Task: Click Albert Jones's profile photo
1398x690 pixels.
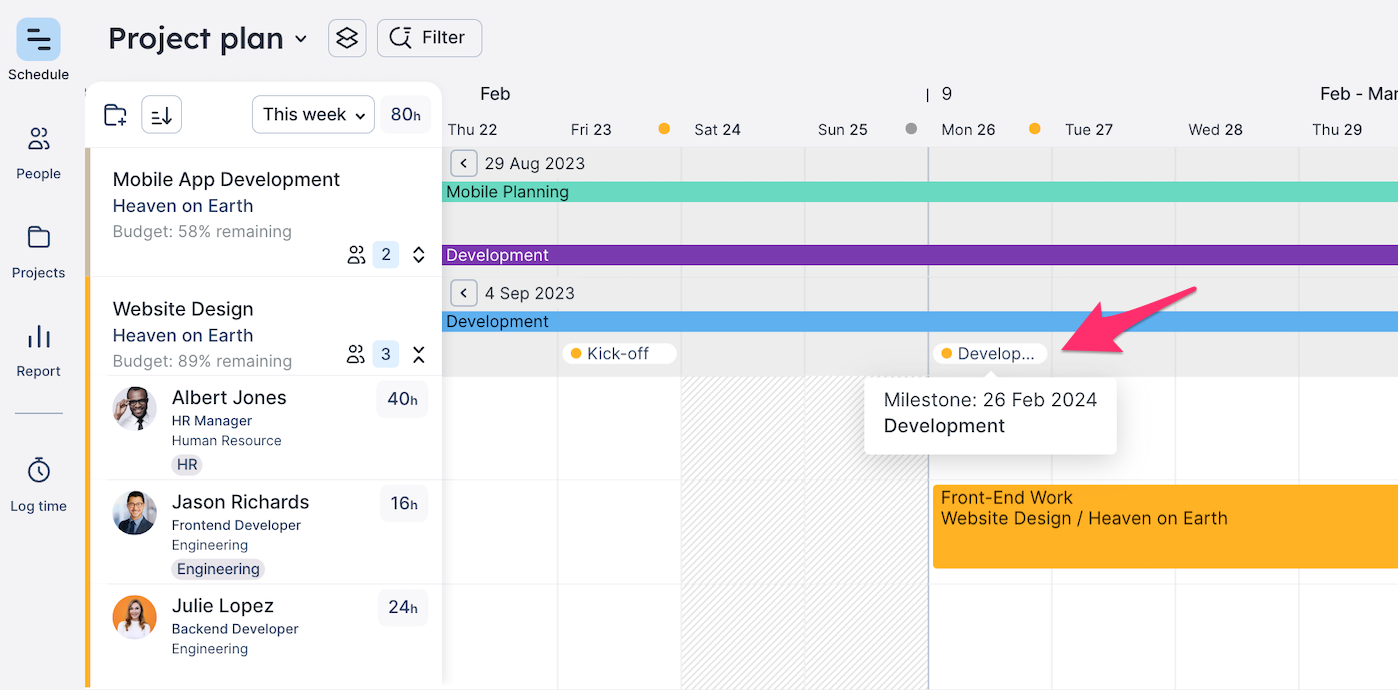Action: 135,409
